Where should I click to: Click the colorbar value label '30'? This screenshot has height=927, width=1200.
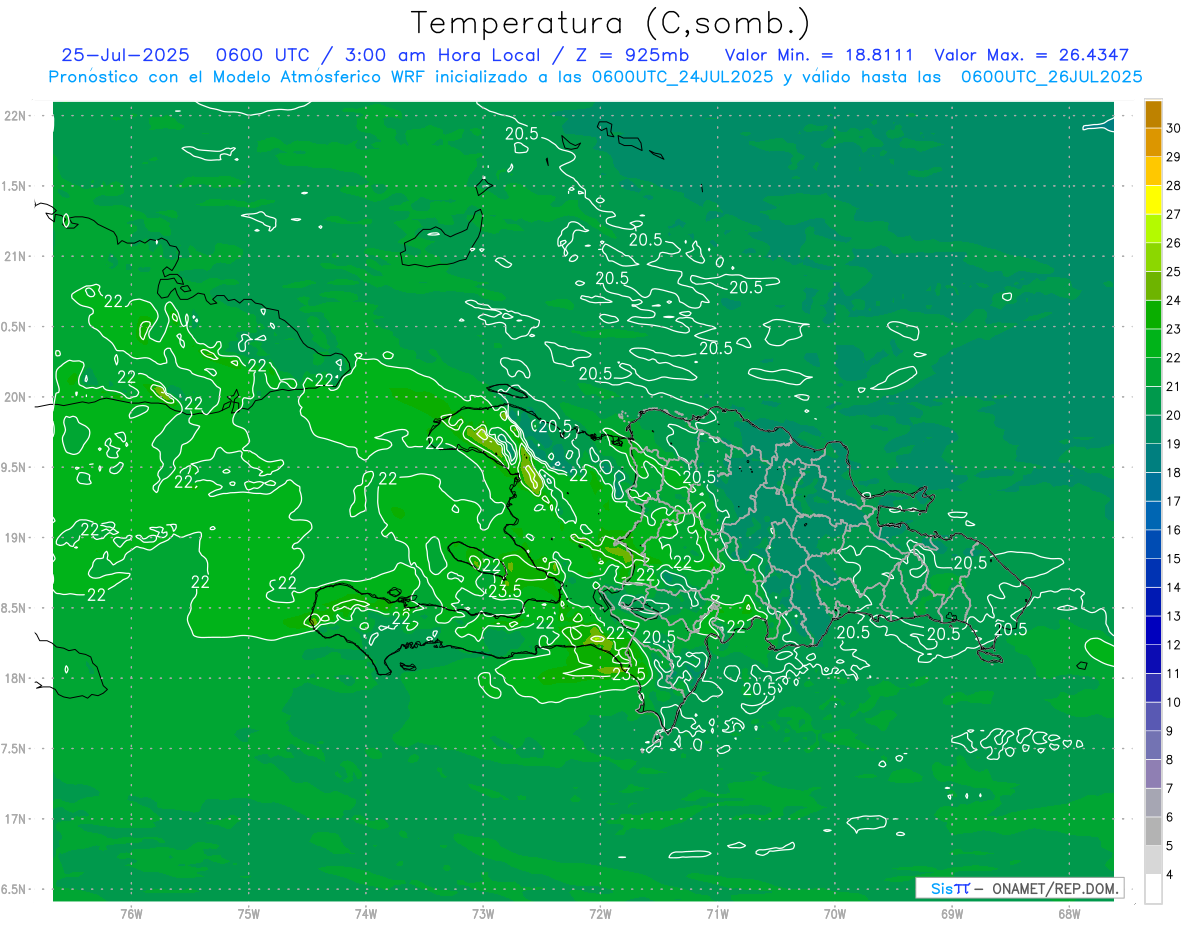tap(1173, 128)
